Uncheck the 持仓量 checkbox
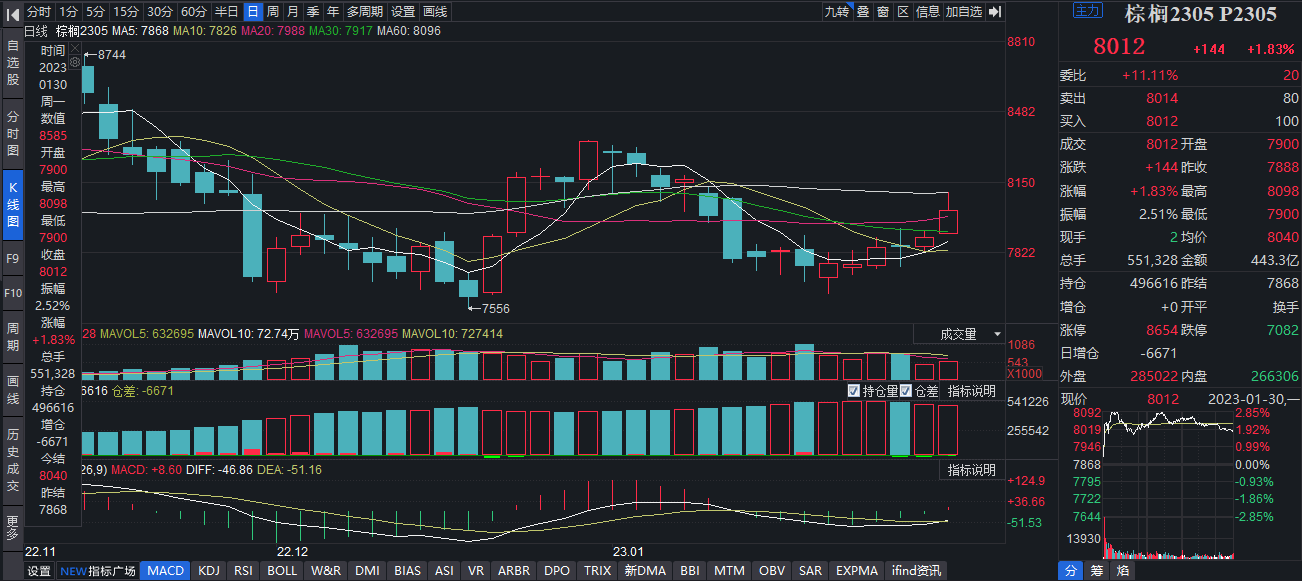The height and width of the screenshot is (581, 1302). [853, 391]
